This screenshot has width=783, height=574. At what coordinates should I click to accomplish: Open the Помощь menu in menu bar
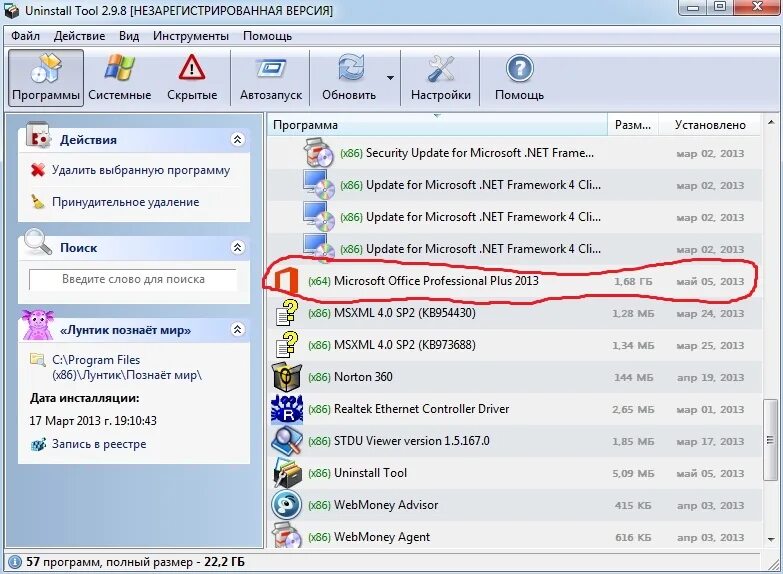click(x=267, y=36)
